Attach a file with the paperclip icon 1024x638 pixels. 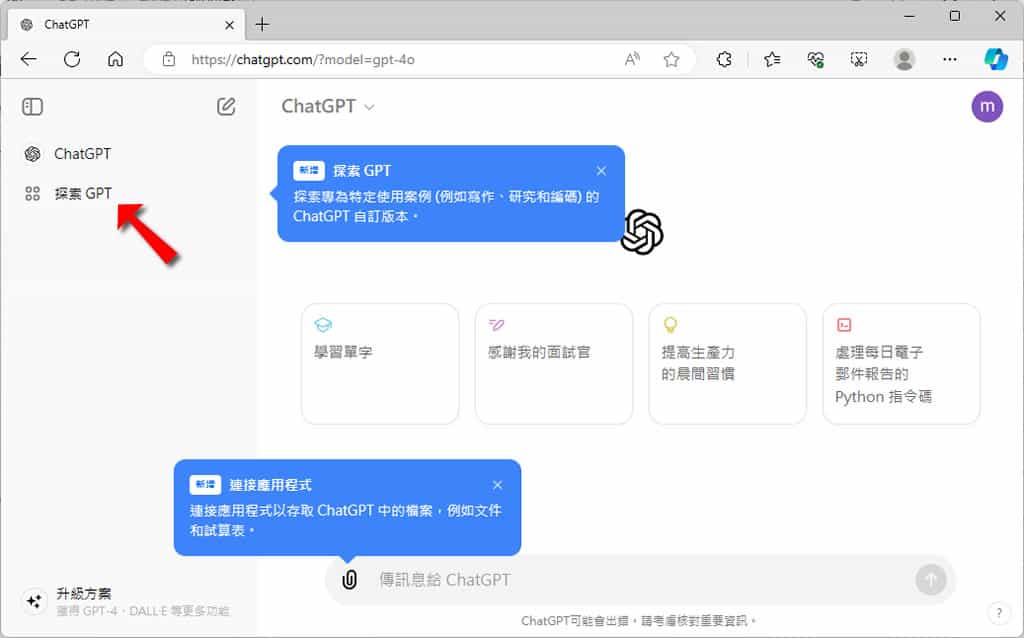tap(350, 579)
